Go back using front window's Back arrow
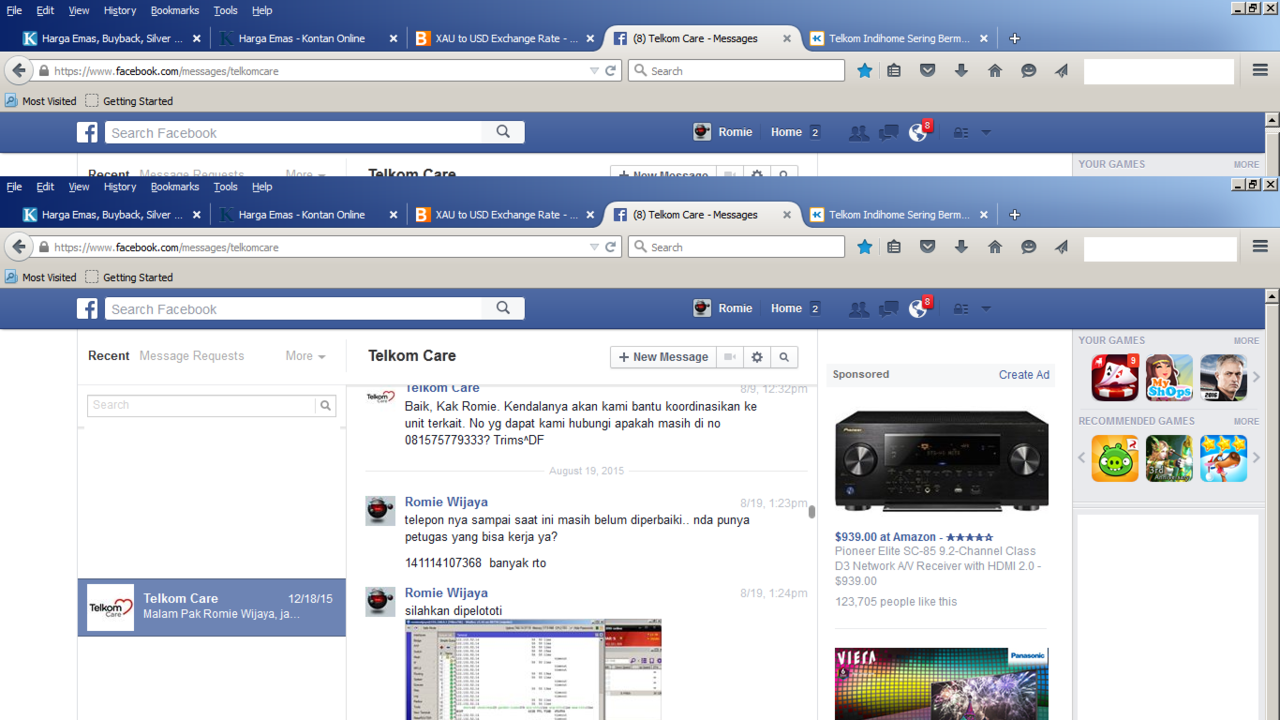The image size is (1280, 720). 19,247
